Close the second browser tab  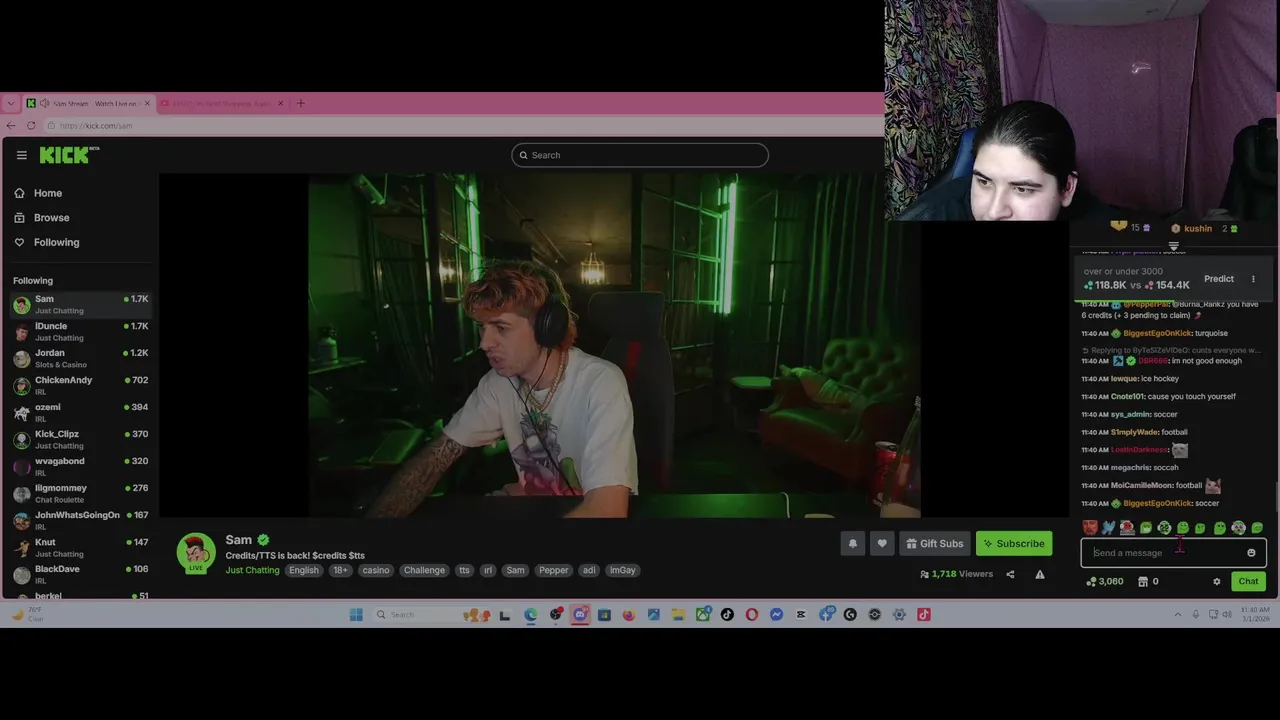click(281, 103)
